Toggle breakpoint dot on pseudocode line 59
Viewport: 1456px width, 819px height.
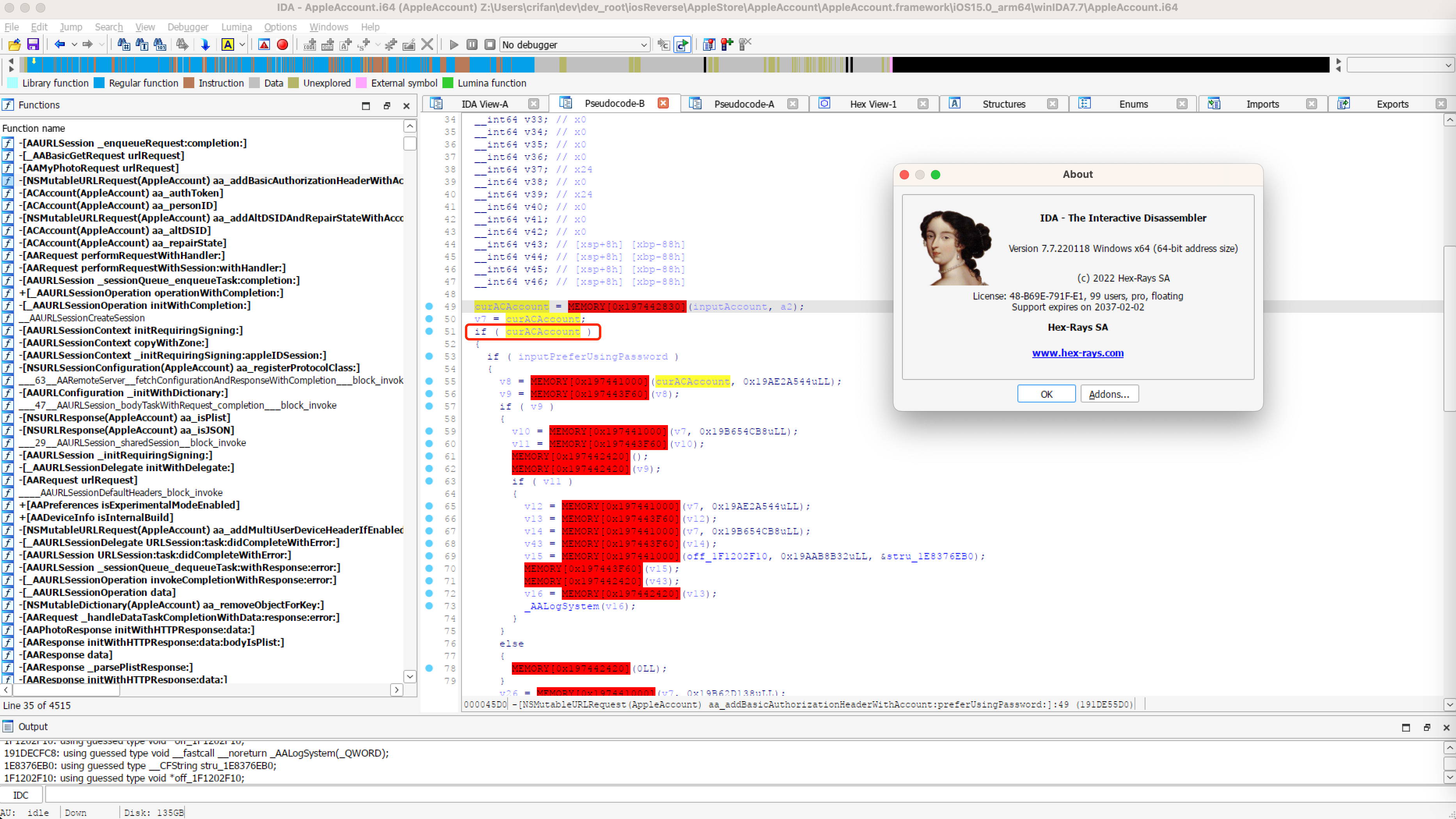coord(429,431)
